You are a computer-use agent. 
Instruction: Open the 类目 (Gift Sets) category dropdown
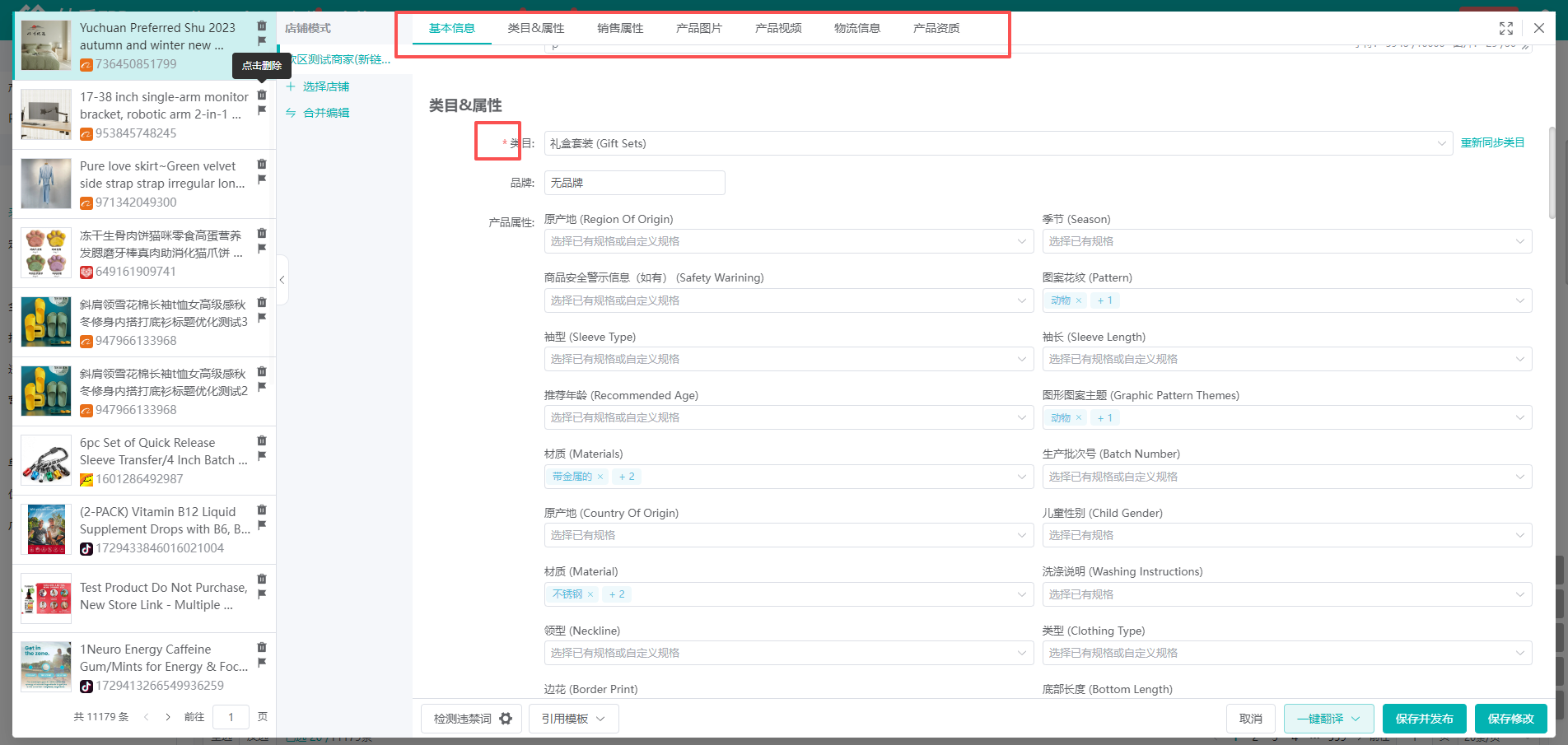998,143
